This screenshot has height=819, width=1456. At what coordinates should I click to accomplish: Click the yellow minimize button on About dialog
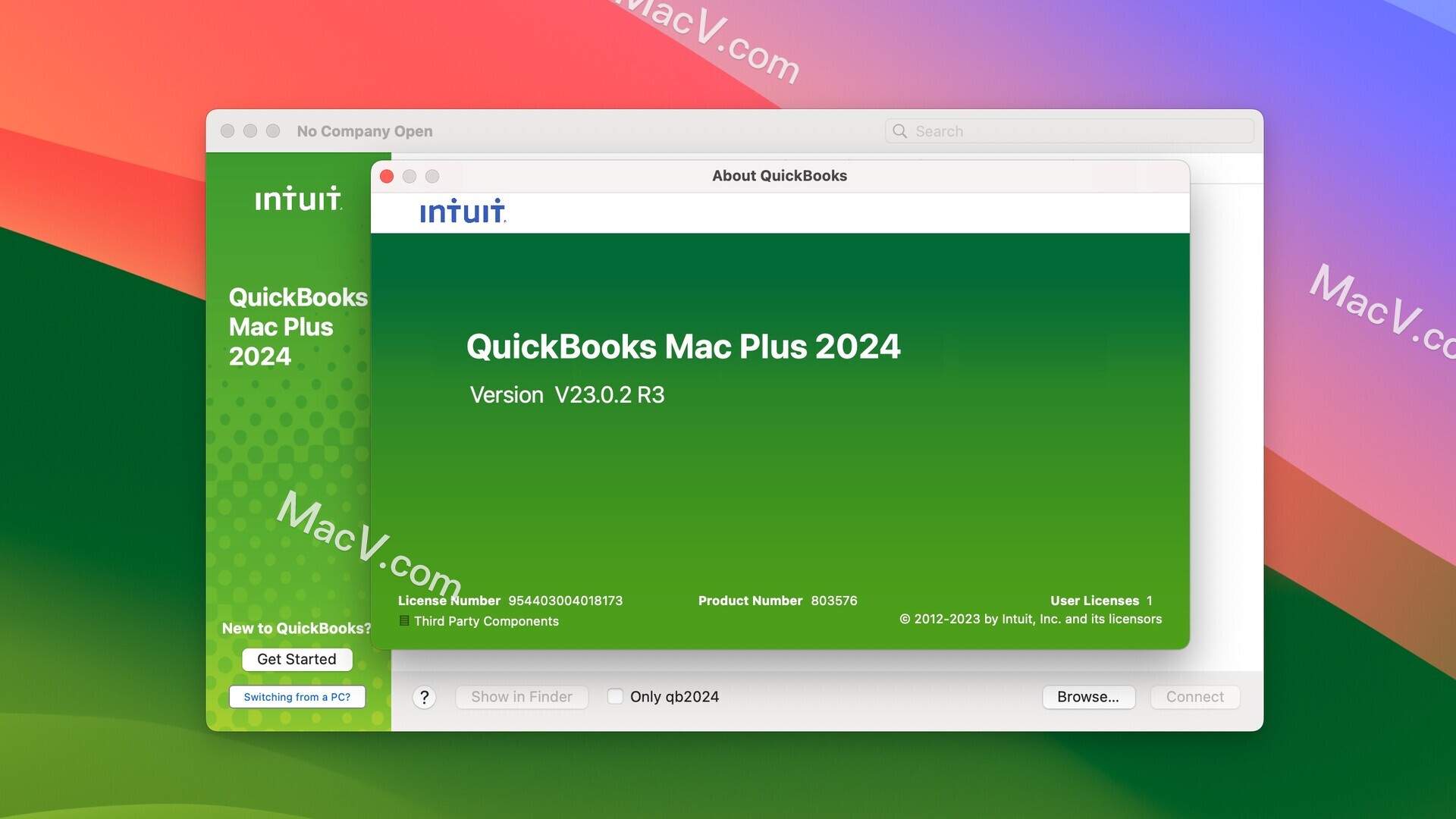pos(409,177)
